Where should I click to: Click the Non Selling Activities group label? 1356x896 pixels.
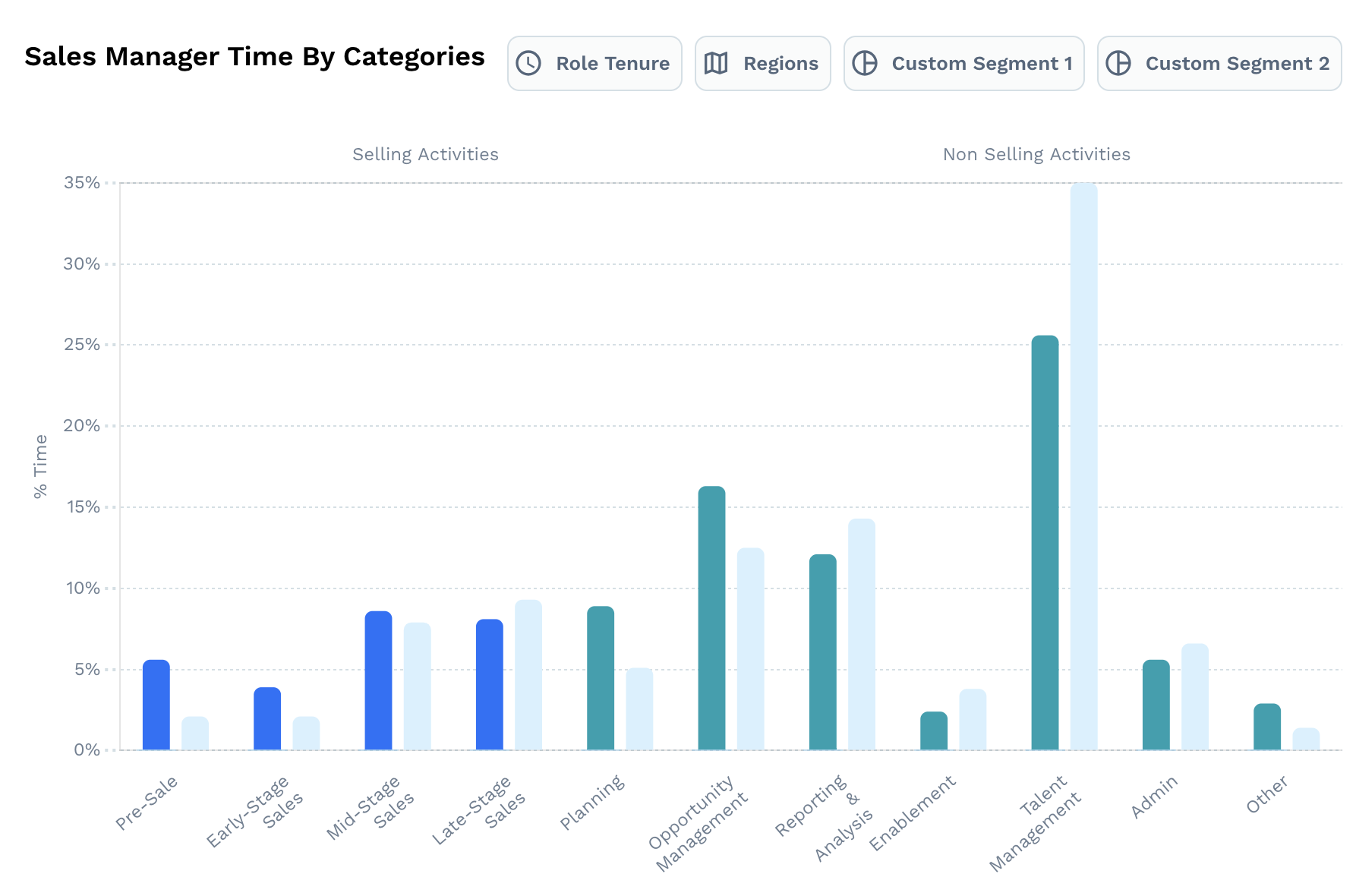coord(1036,154)
